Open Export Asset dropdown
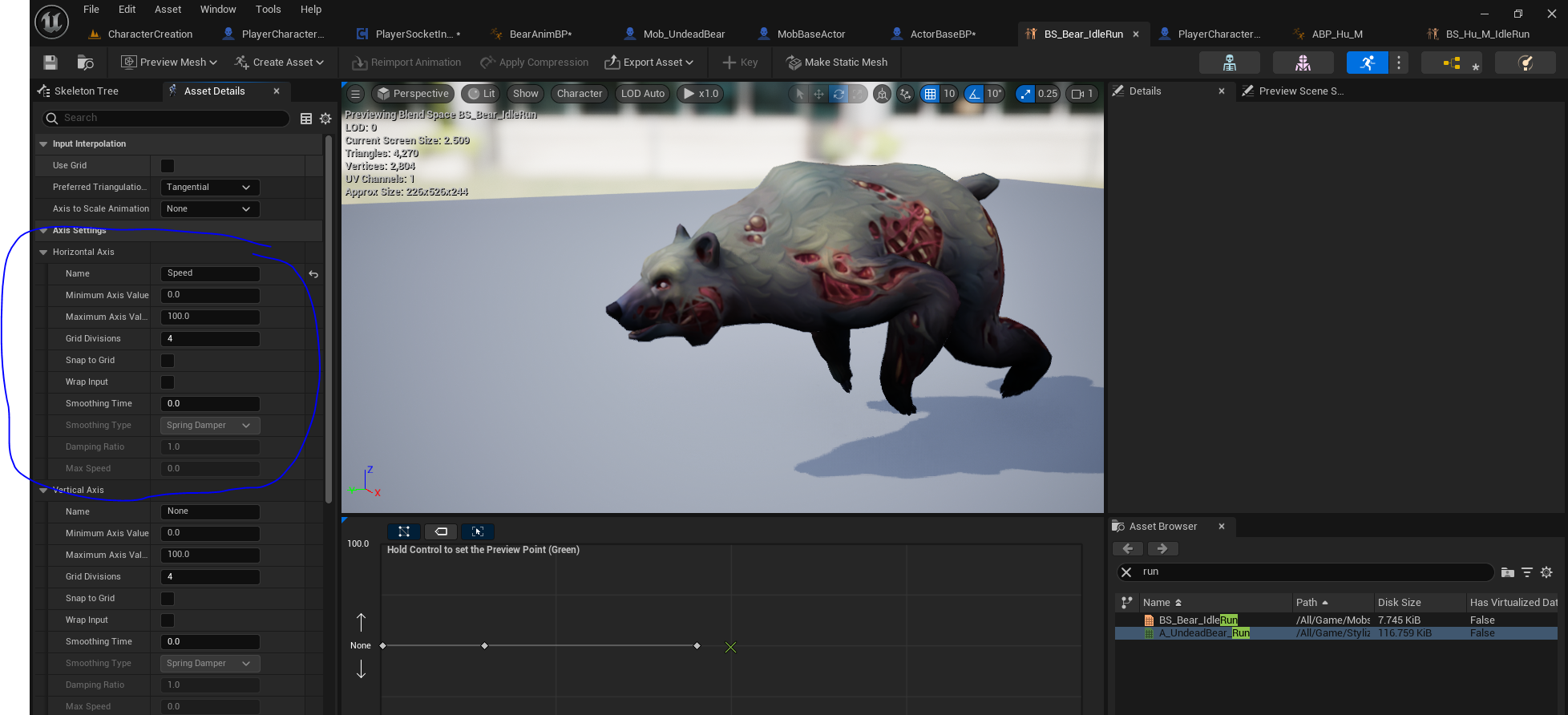This screenshot has width=1568, height=715. [x=649, y=63]
